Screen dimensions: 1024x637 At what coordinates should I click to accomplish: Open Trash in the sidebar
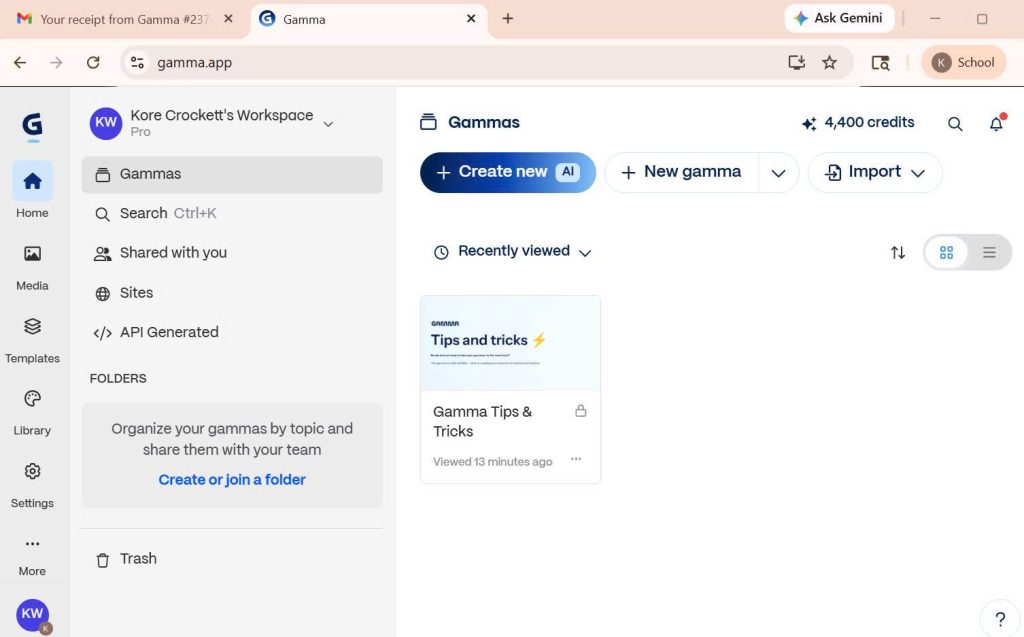click(232, 559)
